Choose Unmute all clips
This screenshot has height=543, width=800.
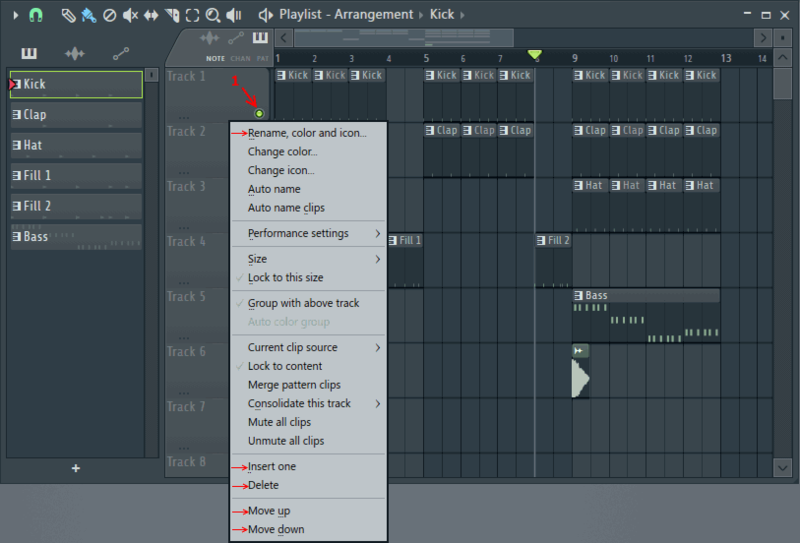tap(308, 441)
